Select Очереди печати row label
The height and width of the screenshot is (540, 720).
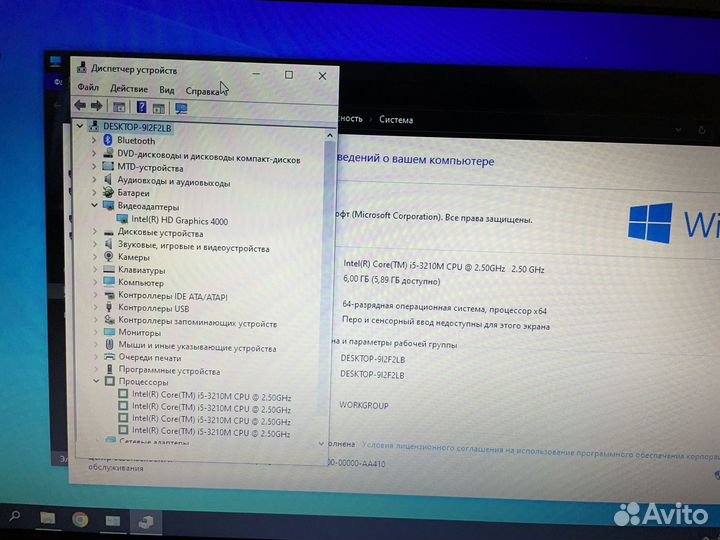[150, 357]
